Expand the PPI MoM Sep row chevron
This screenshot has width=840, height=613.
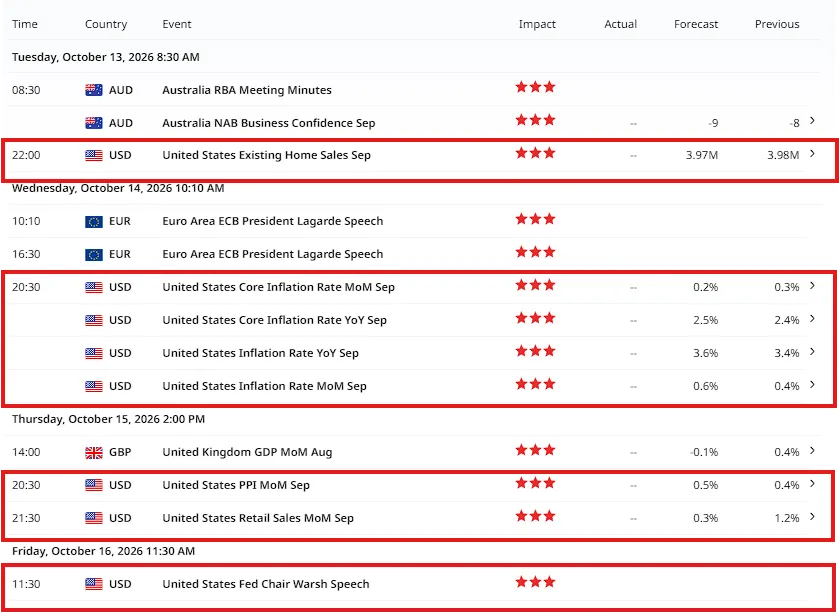coord(813,484)
